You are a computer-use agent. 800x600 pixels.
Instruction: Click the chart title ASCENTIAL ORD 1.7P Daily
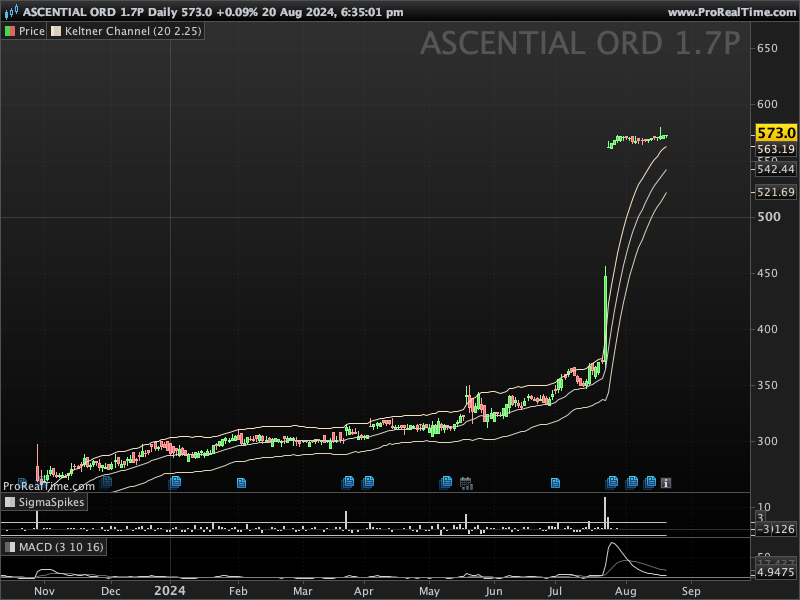[101, 12]
